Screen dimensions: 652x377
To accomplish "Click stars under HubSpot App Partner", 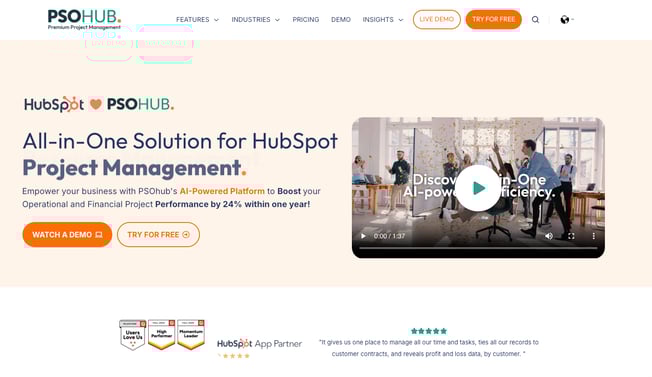I will pos(234,356).
